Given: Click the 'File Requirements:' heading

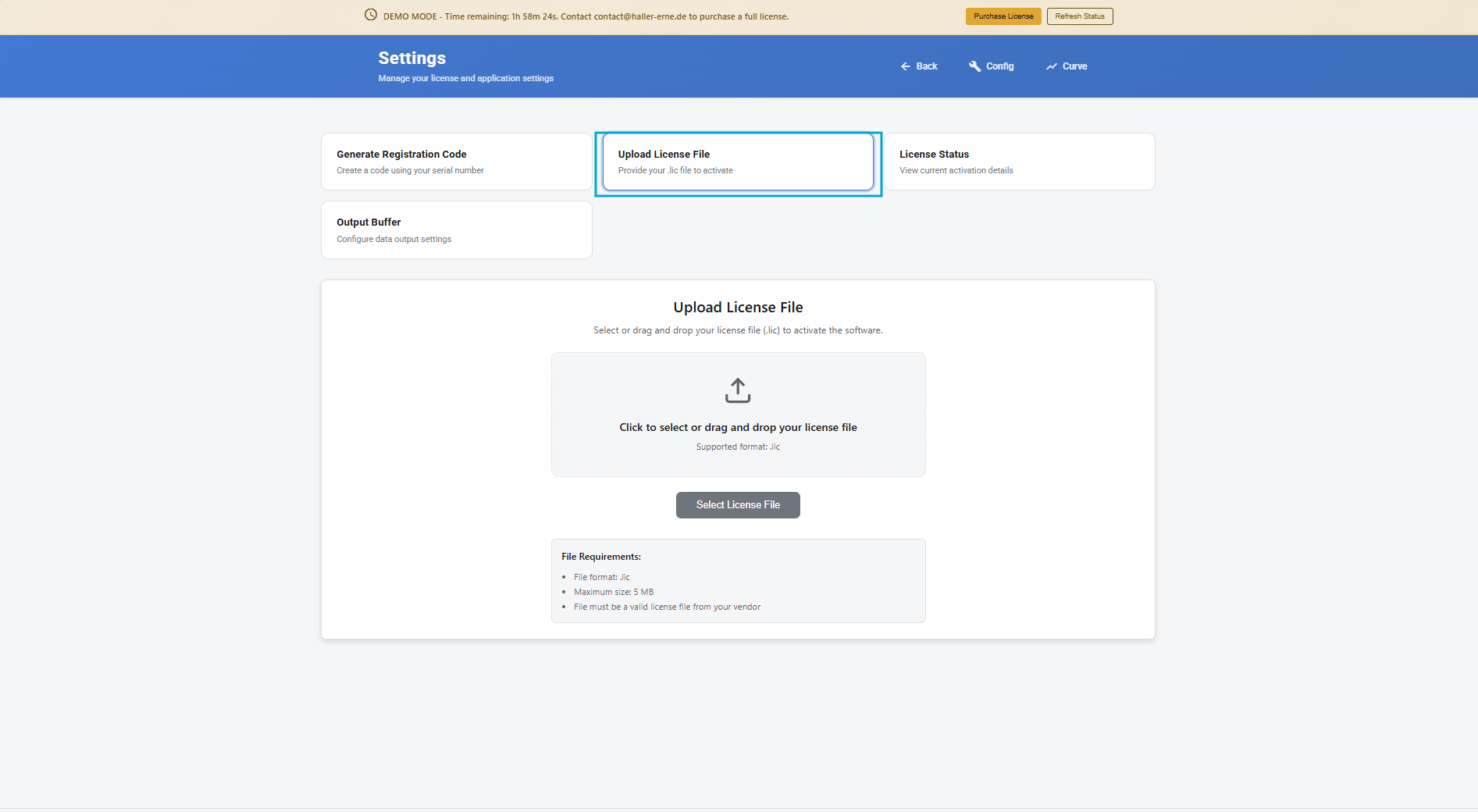Looking at the screenshot, I should [x=601, y=557].
